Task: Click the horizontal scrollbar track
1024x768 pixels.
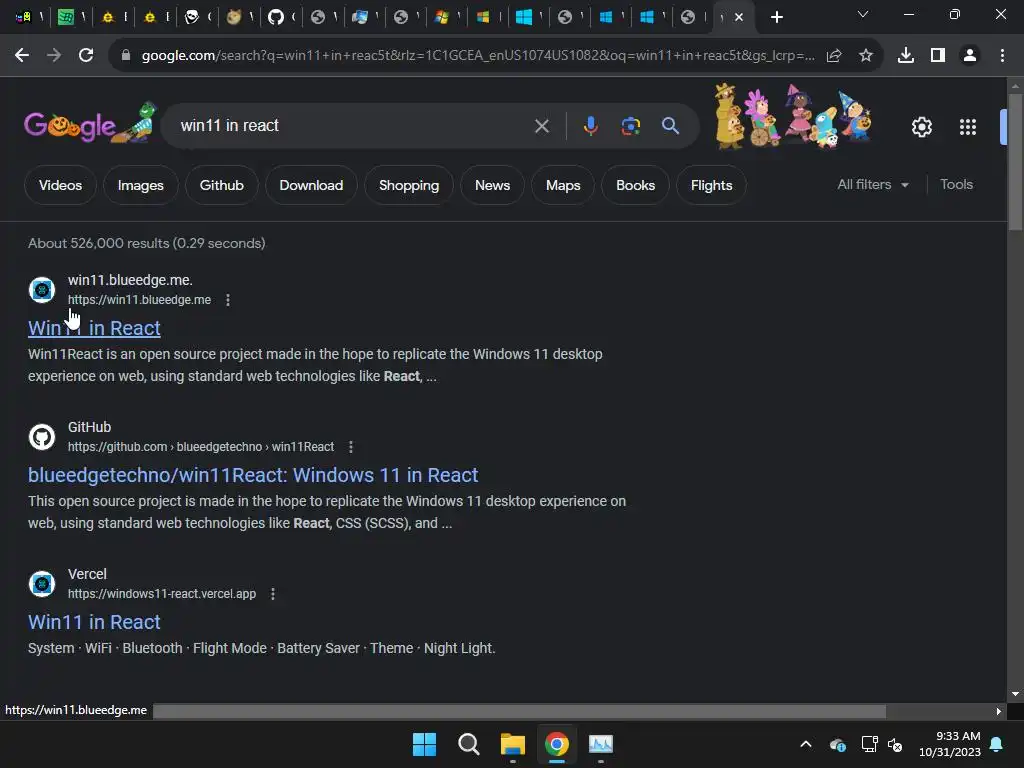Action: point(520,711)
